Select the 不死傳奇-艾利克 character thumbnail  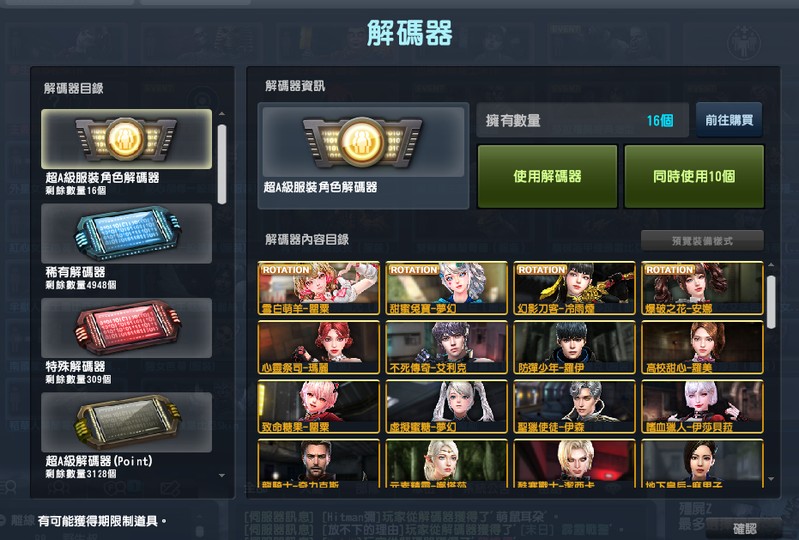pyautogui.click(x=446, y=347)
